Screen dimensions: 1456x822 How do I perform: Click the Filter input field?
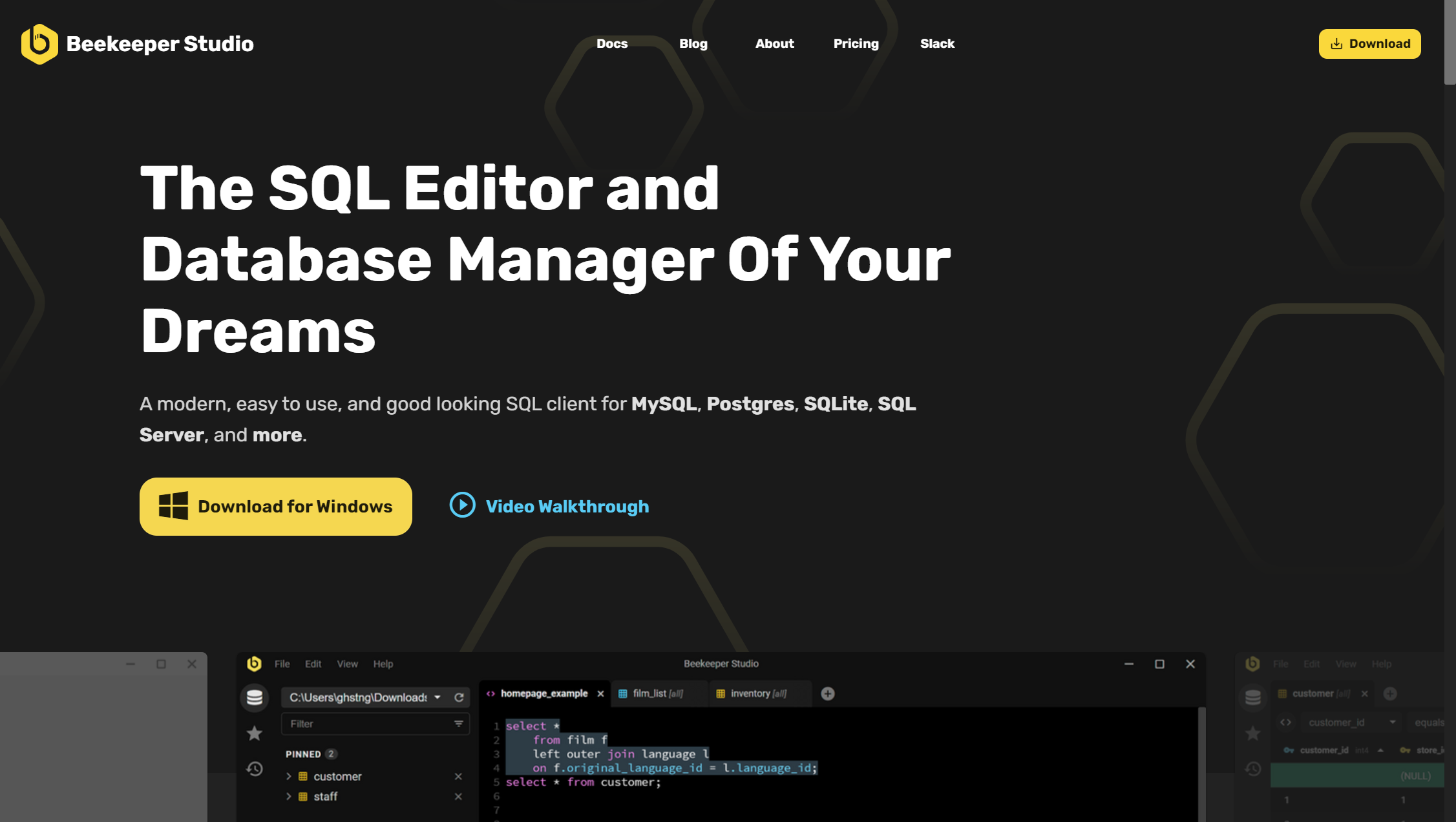375,724
